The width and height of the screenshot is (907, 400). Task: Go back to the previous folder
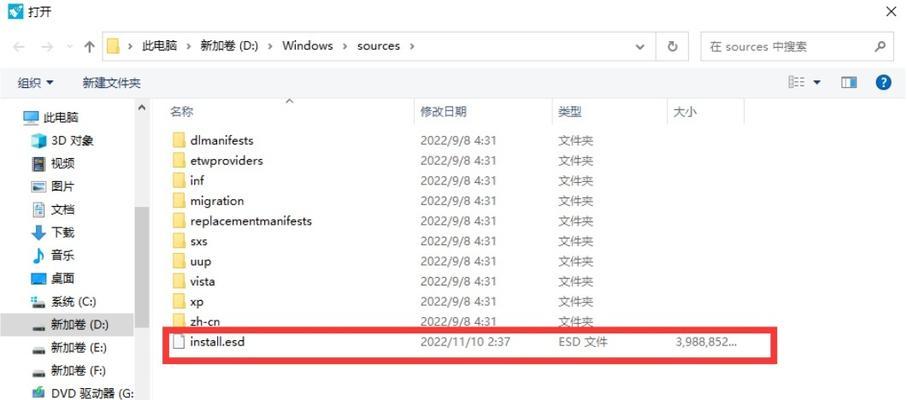[x=19, y=47]
